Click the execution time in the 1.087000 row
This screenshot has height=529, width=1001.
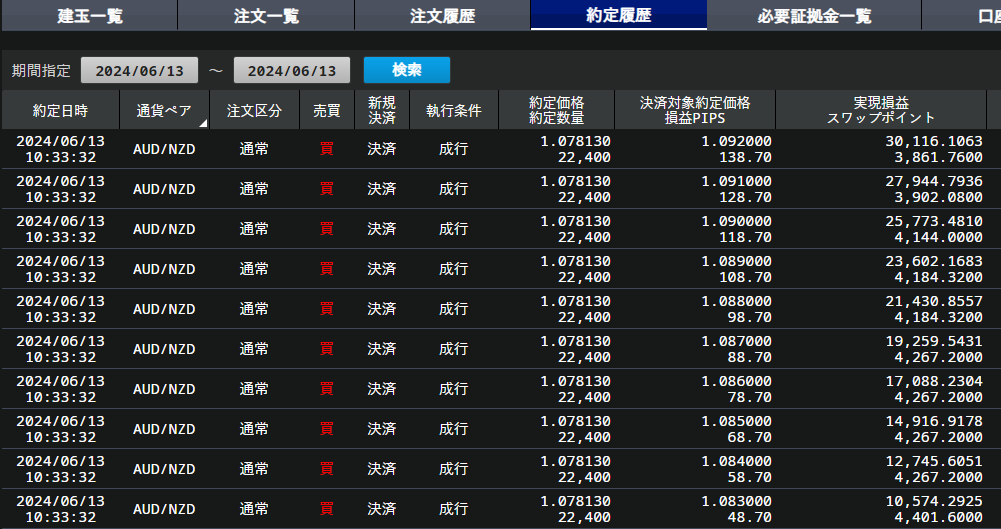coord(61,349)
